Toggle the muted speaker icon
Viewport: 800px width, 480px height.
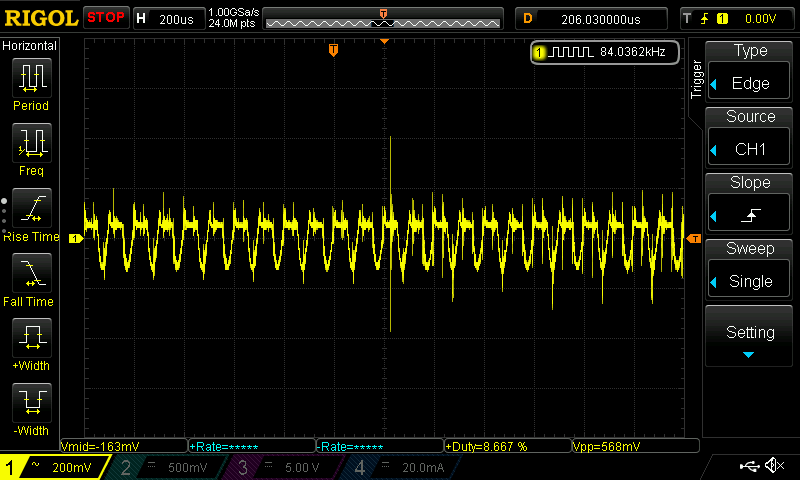[x=774, y=465]
